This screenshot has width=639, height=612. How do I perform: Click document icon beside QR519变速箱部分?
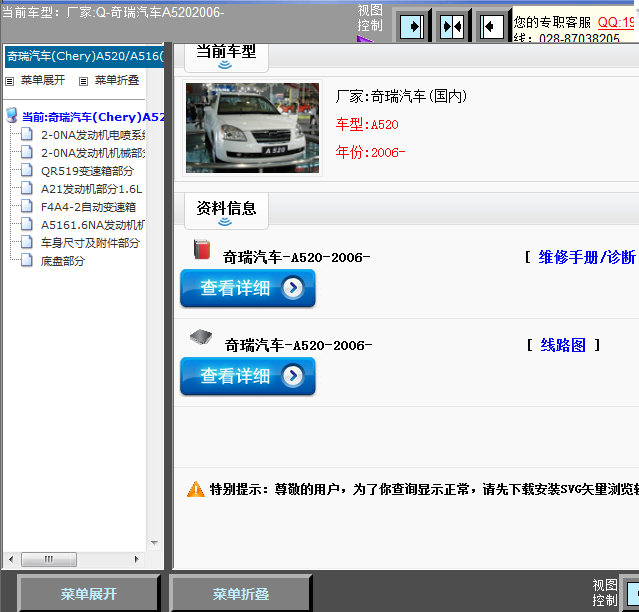(x=26, y=170)
